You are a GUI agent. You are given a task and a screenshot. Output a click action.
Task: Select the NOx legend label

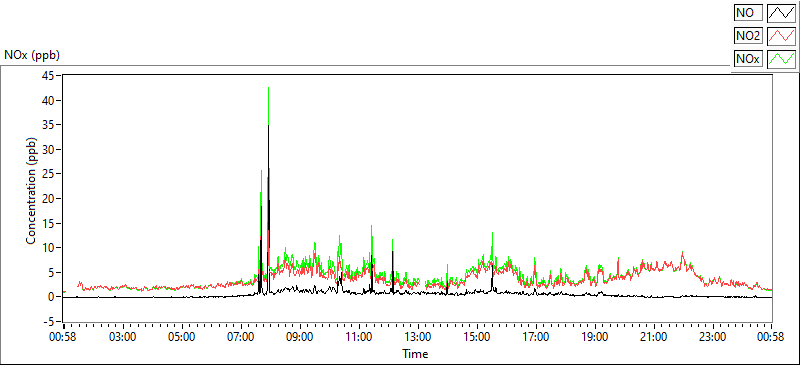pos(748,59)
